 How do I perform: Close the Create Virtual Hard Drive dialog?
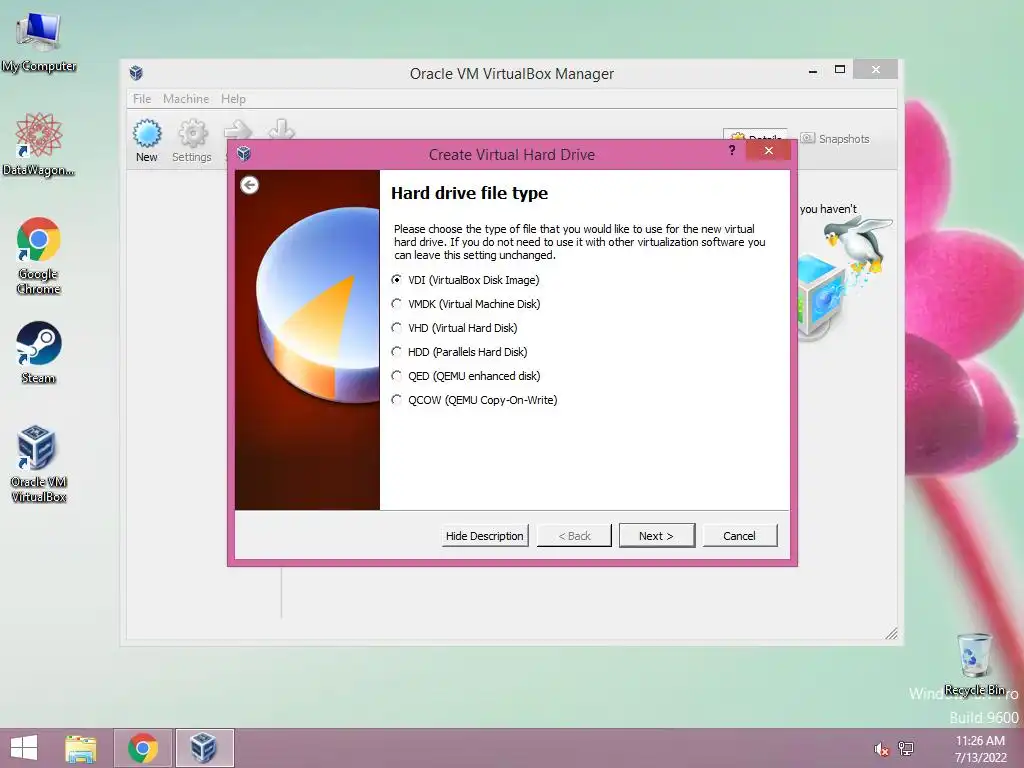coord(769,151)
